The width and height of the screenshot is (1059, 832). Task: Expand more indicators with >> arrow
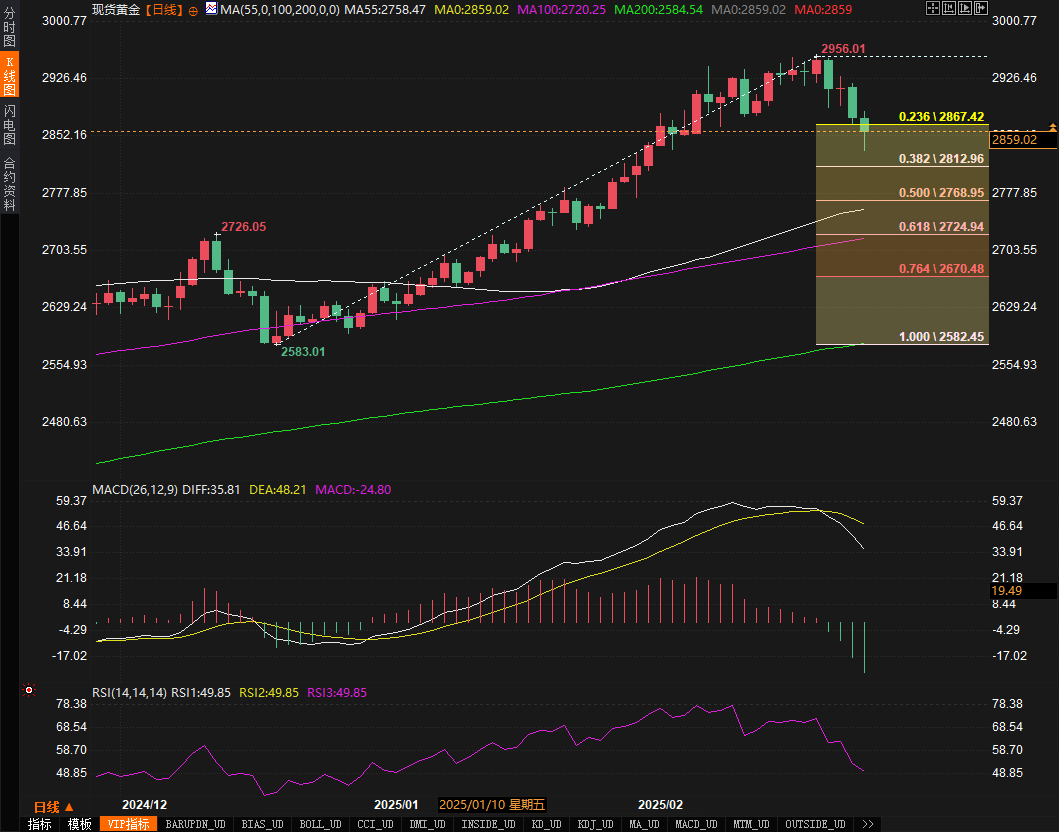click(x=867, y=824)
